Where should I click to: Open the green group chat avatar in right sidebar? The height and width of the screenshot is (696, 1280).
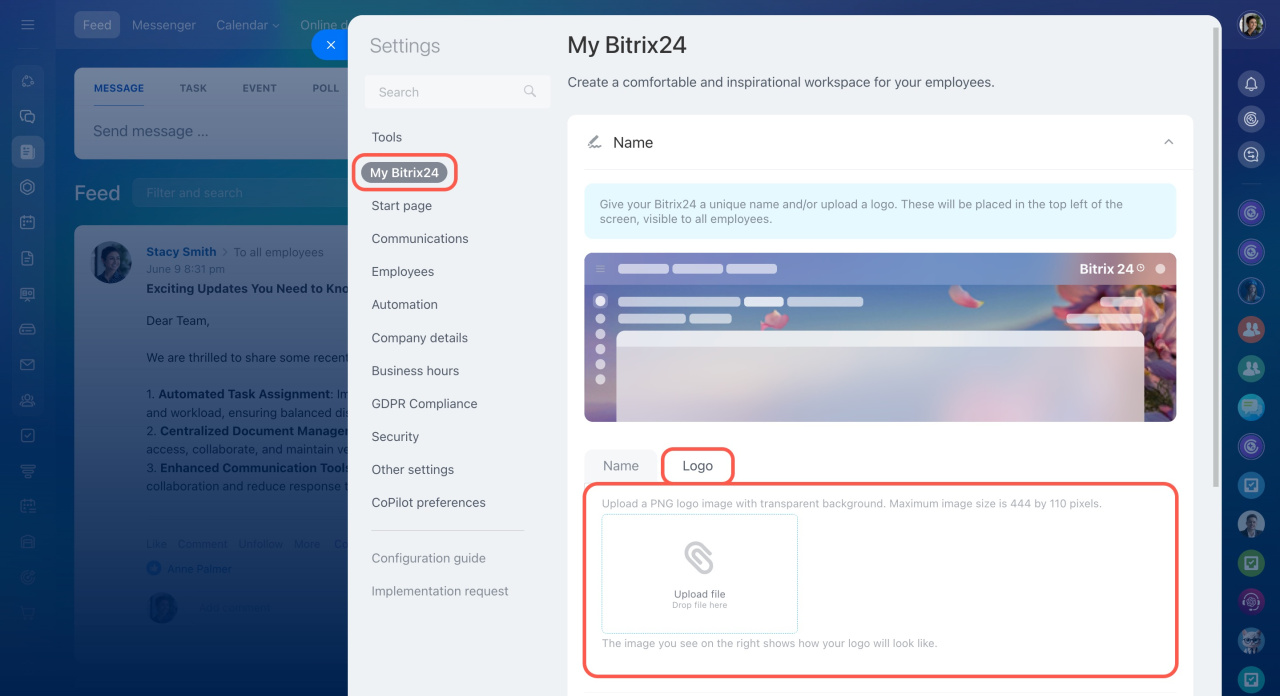(1251, 368)
